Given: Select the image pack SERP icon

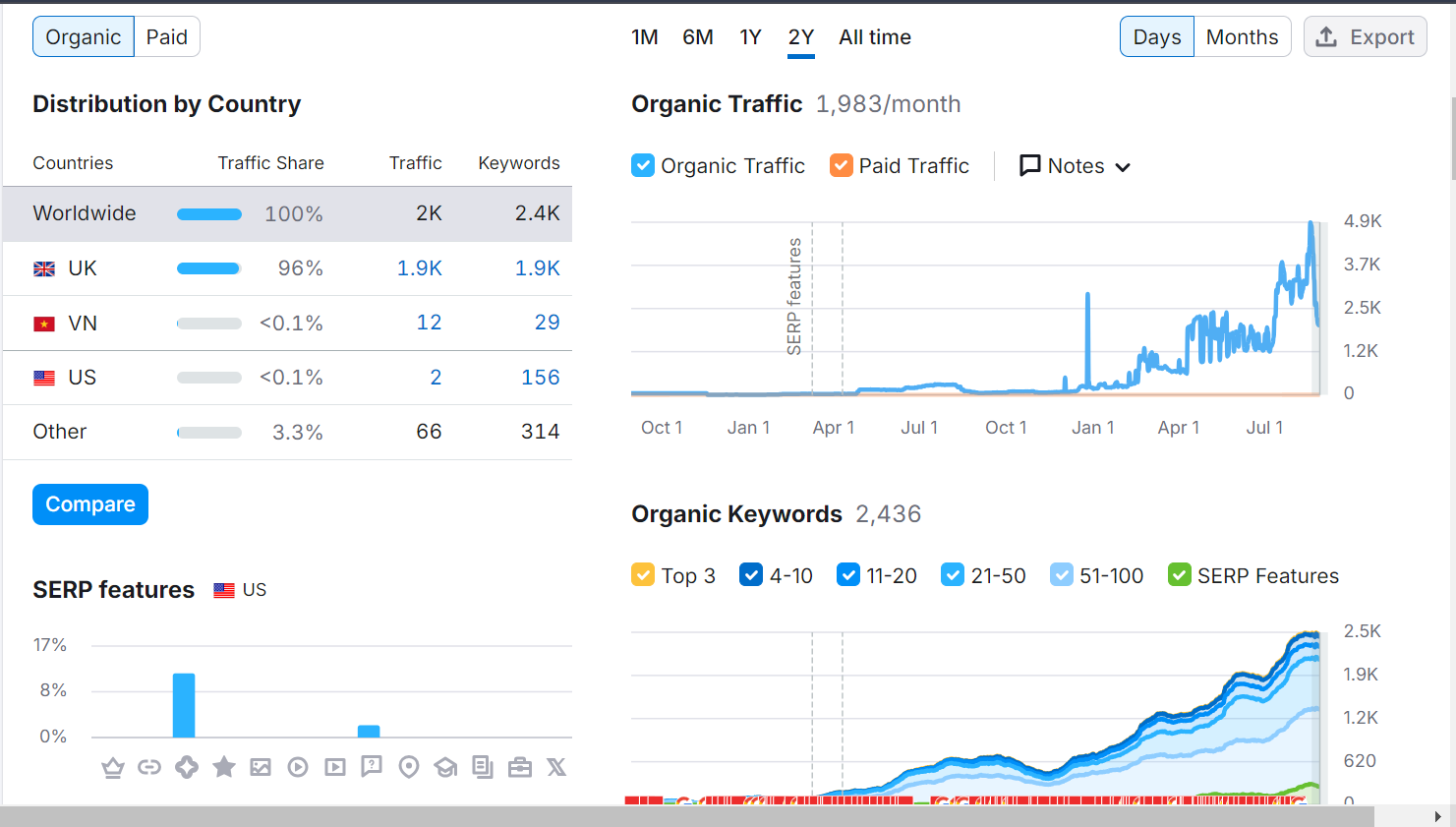Looking at the screenshot, I should coord(261,768).
